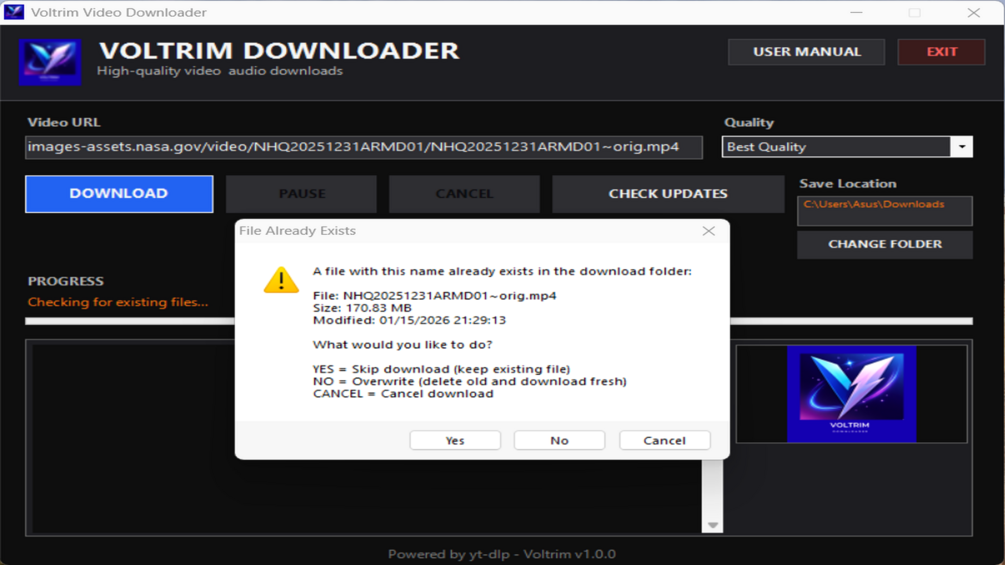The width and height of the screenshot is (1005, 565).
Task: Select the Best Quality combo box
Action: coord(847,147)
